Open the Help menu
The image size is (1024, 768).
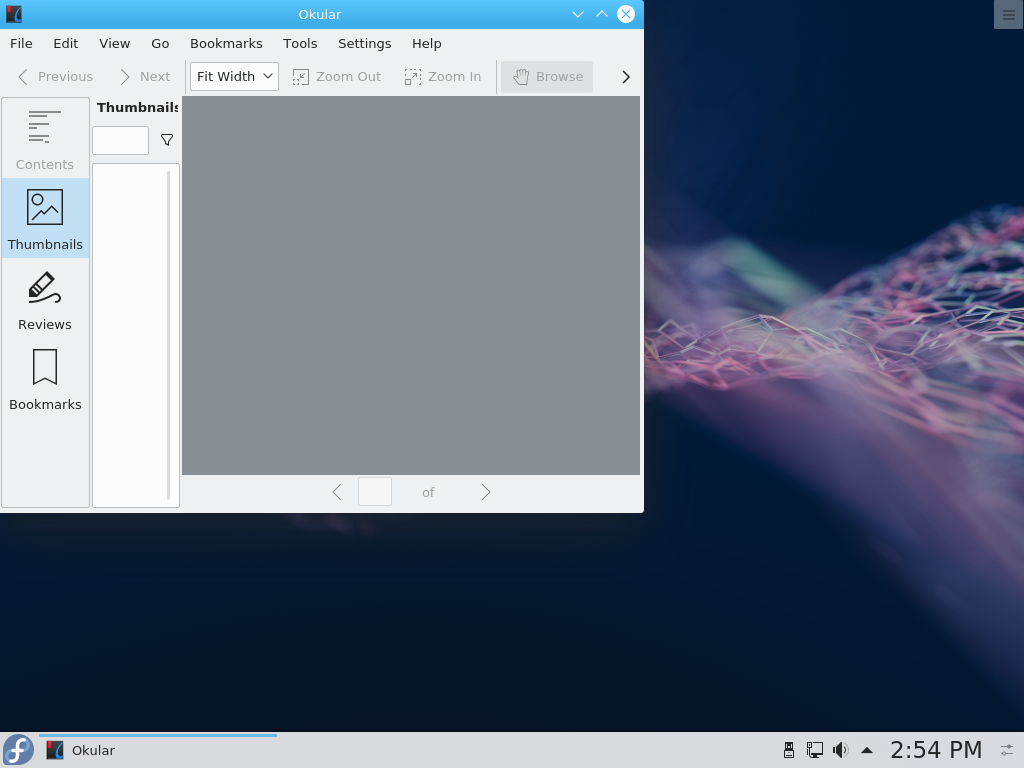pyautogui.click(x=426, y=44)
